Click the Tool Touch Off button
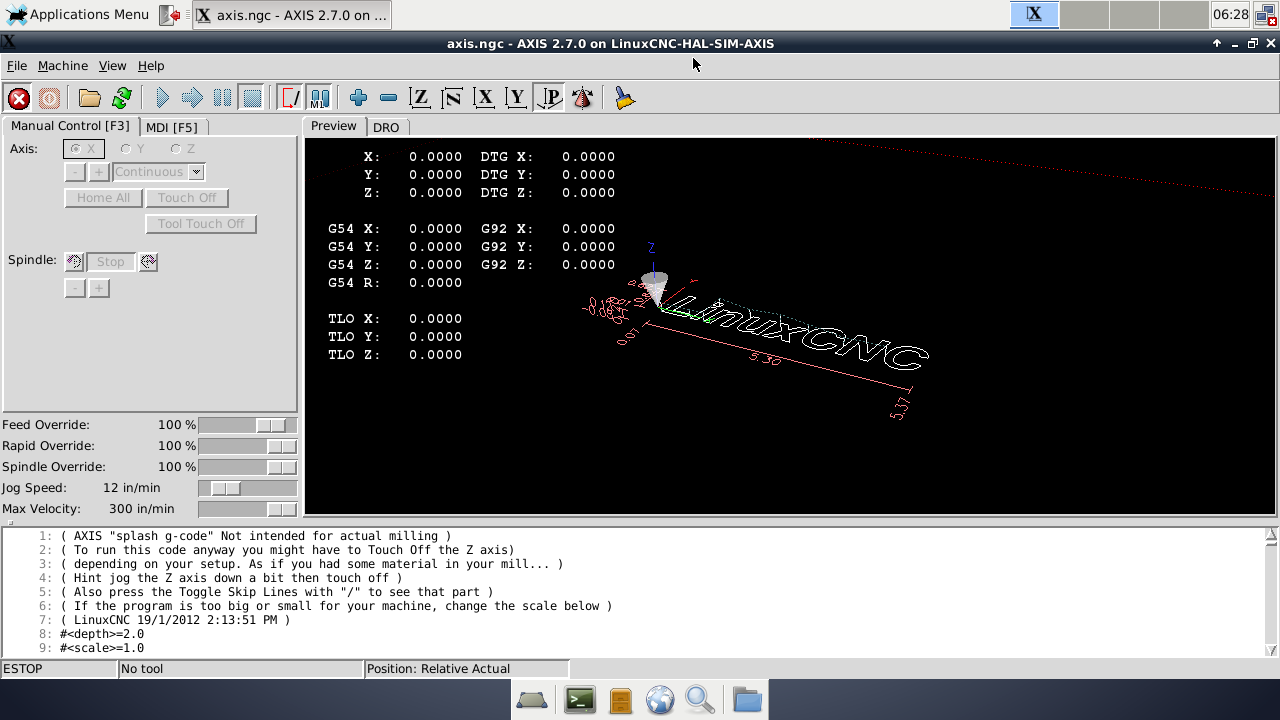This screenshot has height=720, width=1280. tap(201, 224)
